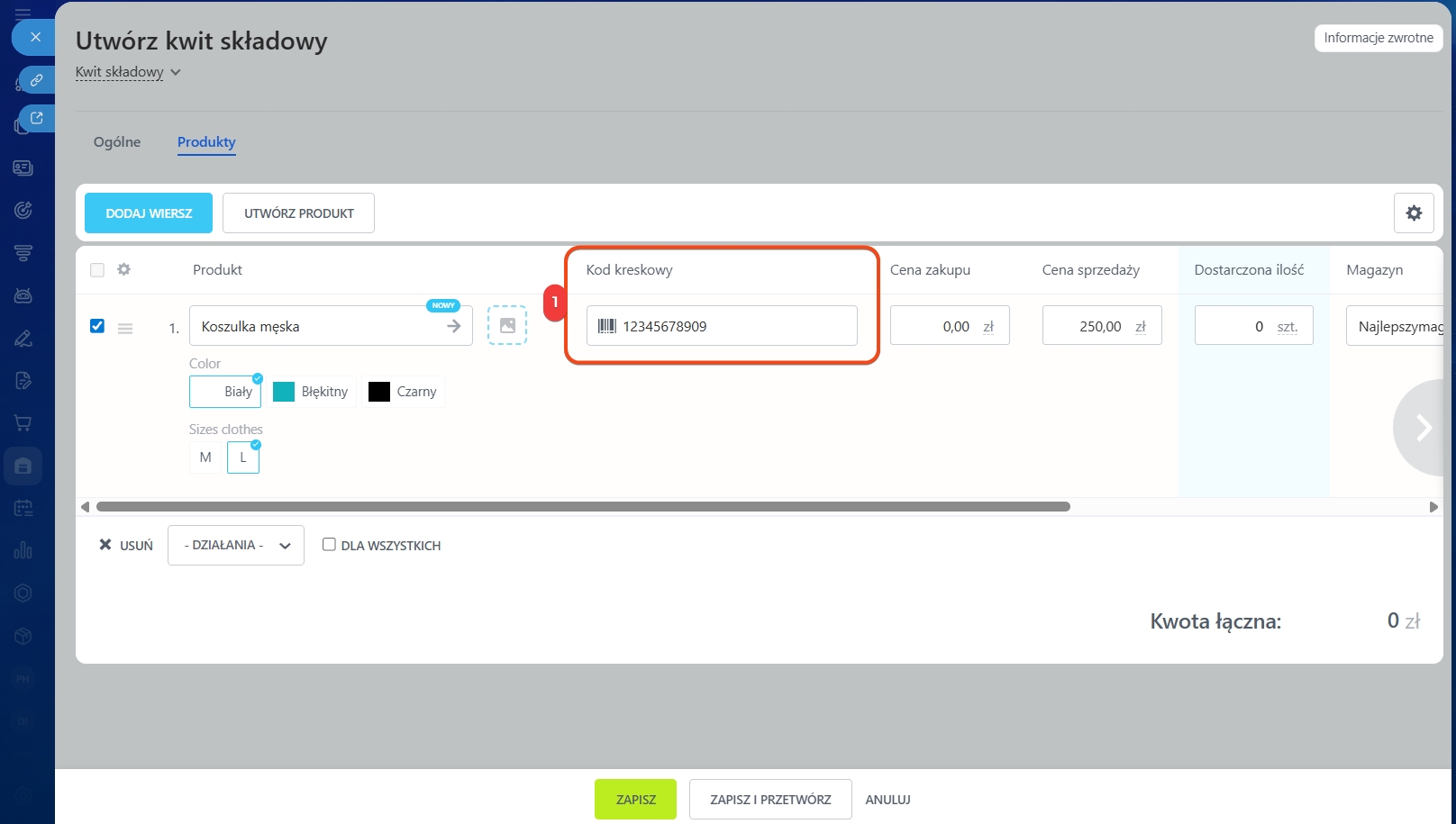This screenshot has height=824, width=1456.
Task: Grab the row drag handle for Koszulka męska
Action: click(x=125, y=328)
